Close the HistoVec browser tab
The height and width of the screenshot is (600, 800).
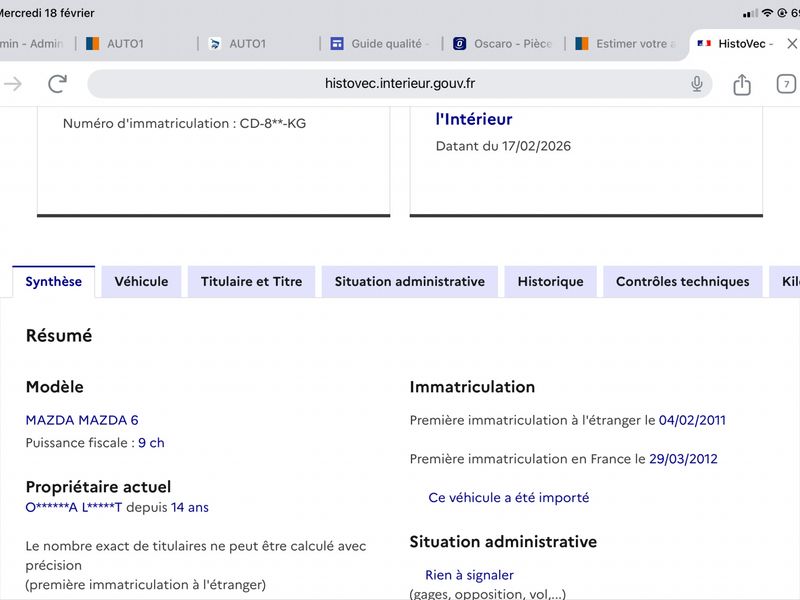coord(791,44)
